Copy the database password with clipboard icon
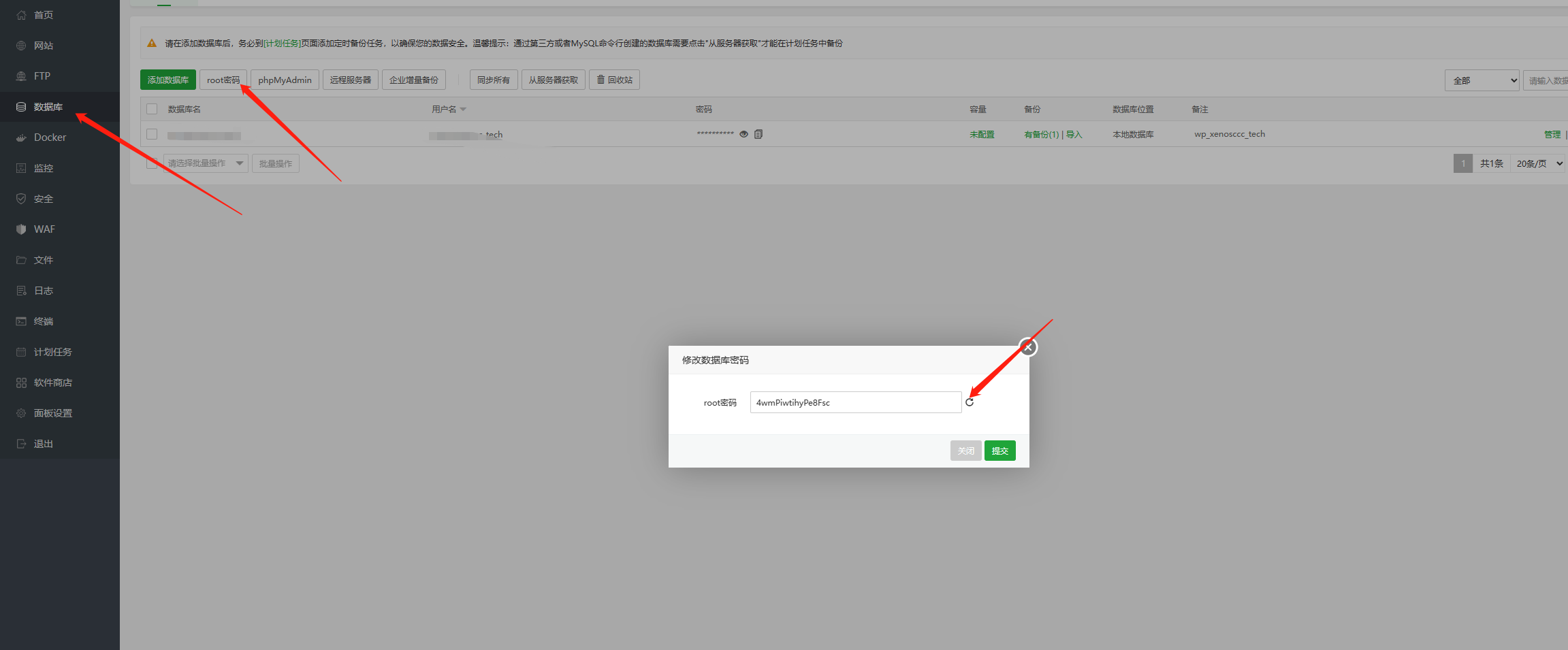 coord(758,134)
